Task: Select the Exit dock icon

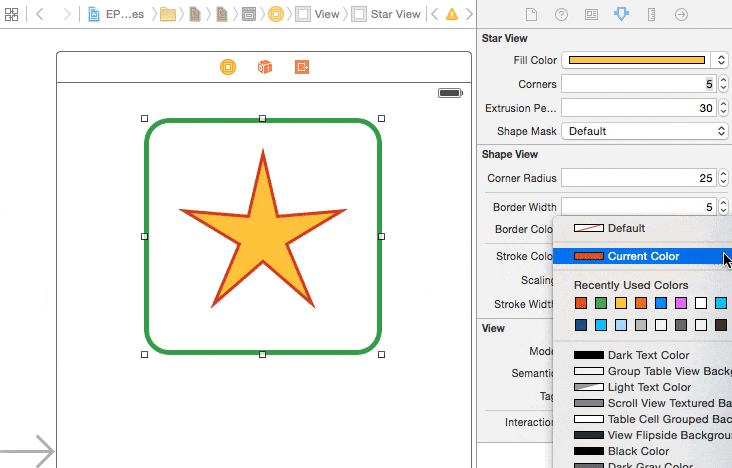Action: tap(302, 67)
